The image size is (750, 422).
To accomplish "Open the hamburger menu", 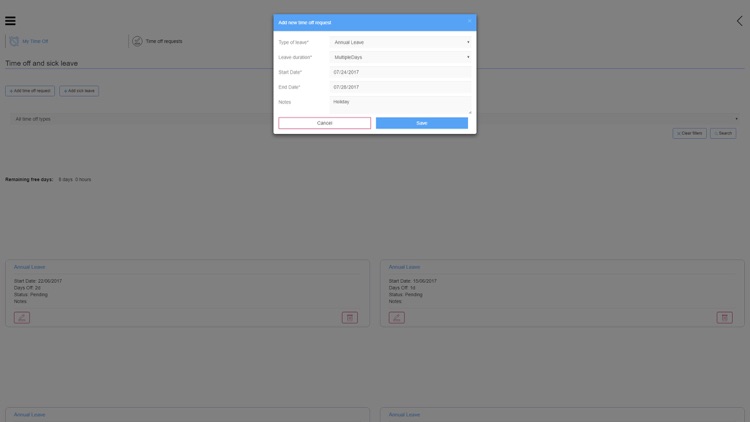I will click(x=10, y=21).
